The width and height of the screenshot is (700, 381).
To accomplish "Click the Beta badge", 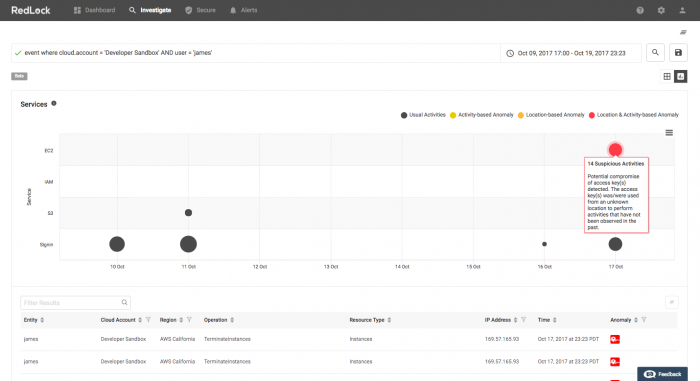I will pos(19,76).
